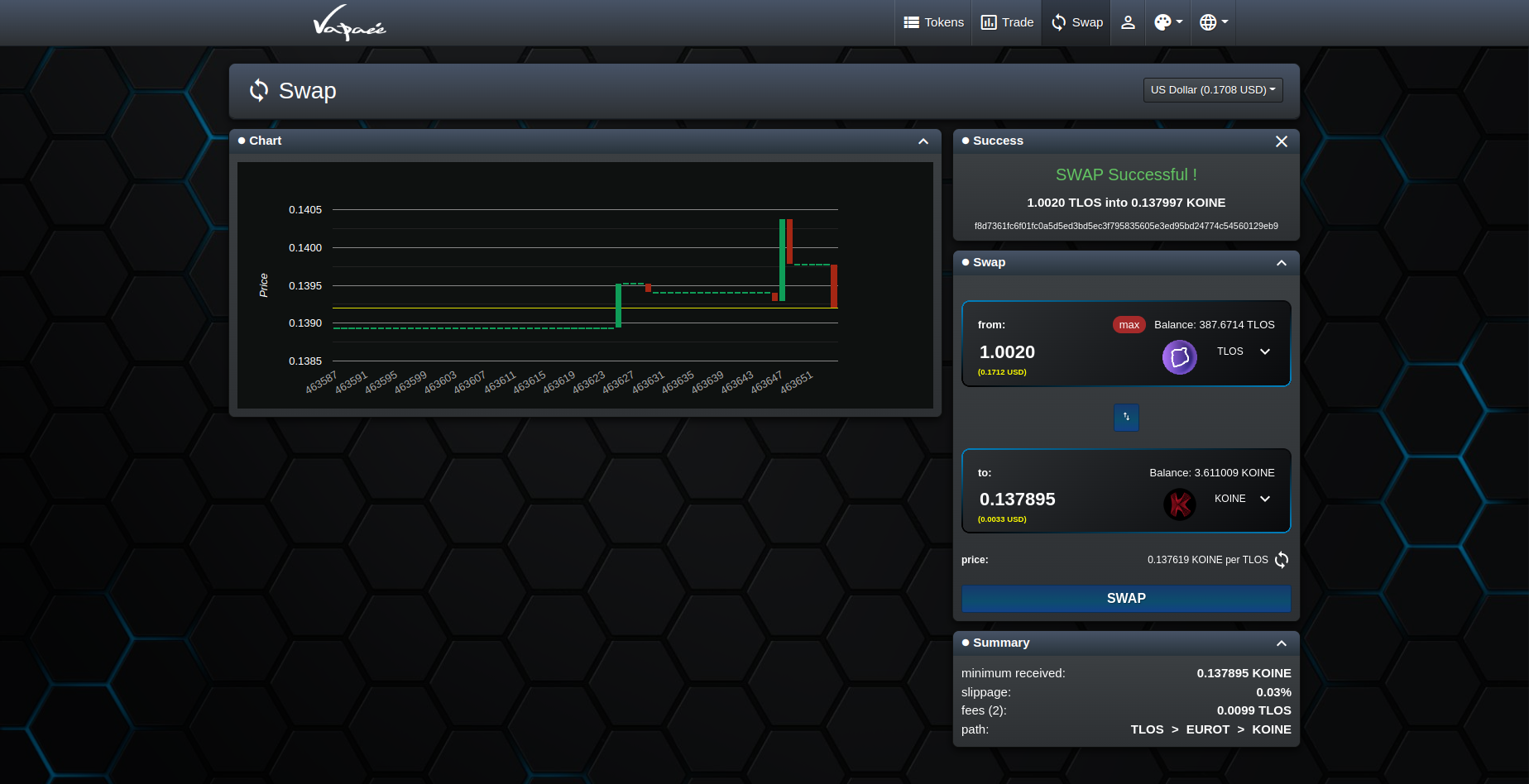Collapse the Chart panel
The height and width of the screenshot is (784, 1529).
coord(923,141)
